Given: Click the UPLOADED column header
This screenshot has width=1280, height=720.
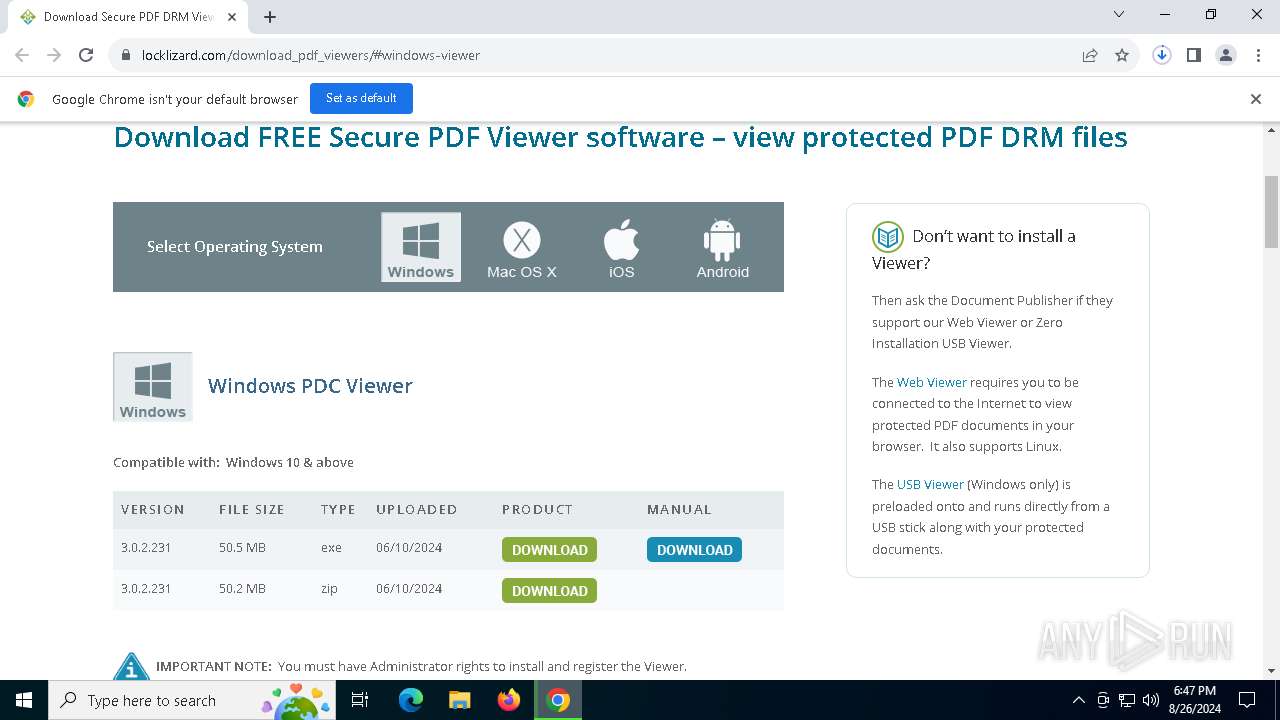Looking at the screenshot, I should tap(417, 509).
